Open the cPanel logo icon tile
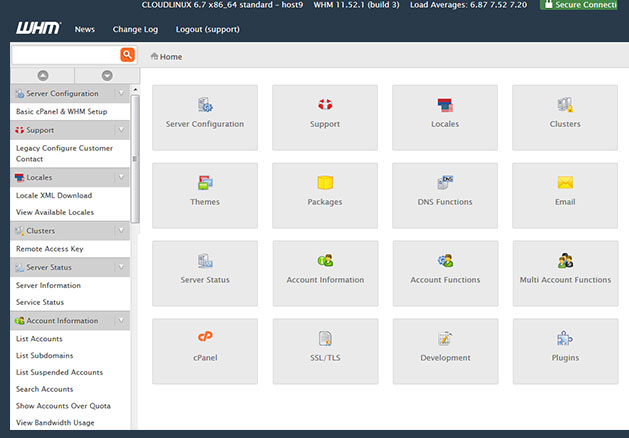This screenshot has height=438, width=629. pyautogui.click(x=205, y=345)
